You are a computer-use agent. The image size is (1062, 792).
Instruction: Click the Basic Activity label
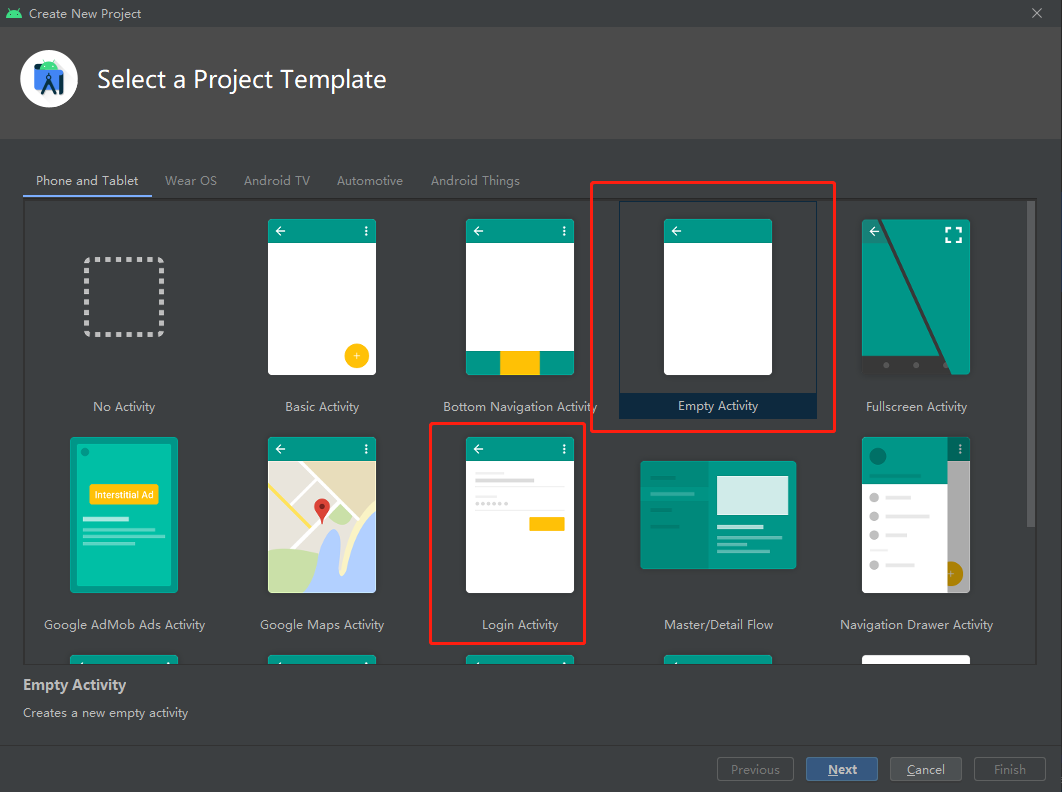coord(322,407)
